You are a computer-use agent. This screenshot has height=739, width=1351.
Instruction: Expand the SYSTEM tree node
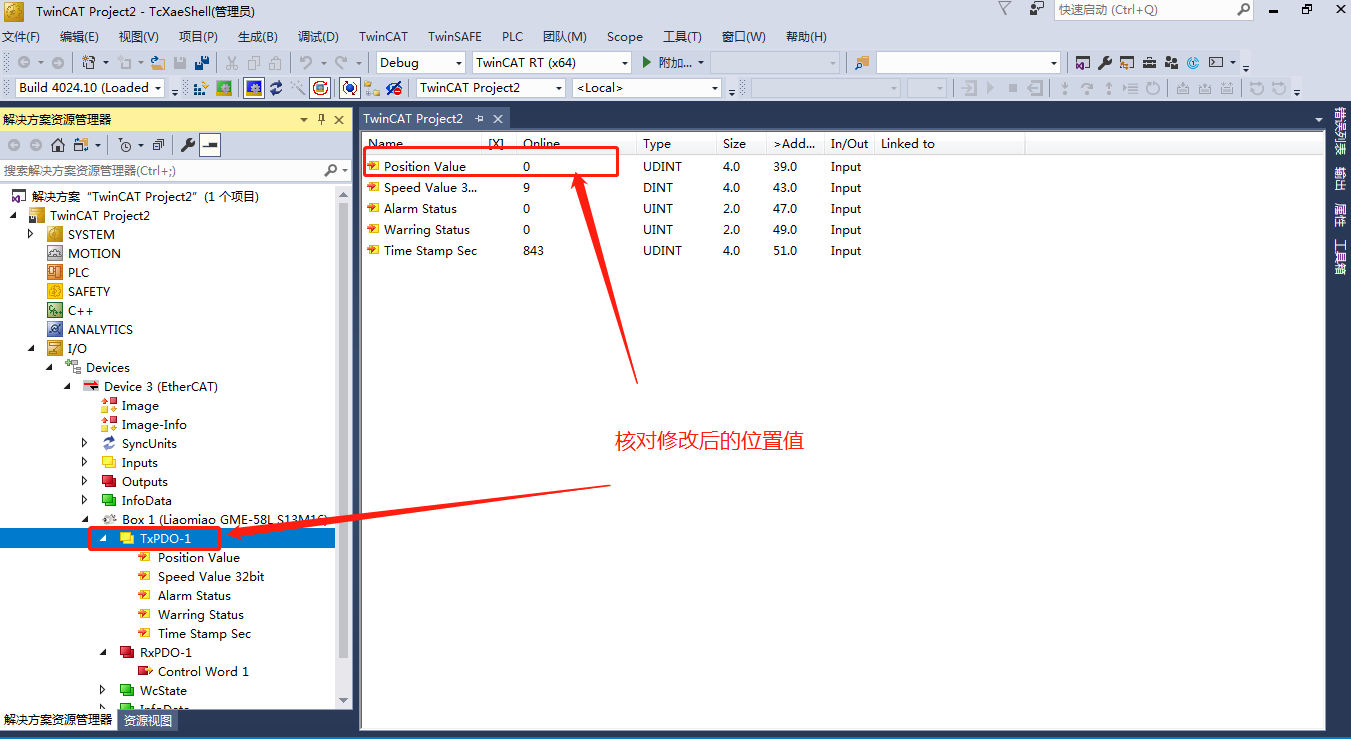(x=31, y=234)
